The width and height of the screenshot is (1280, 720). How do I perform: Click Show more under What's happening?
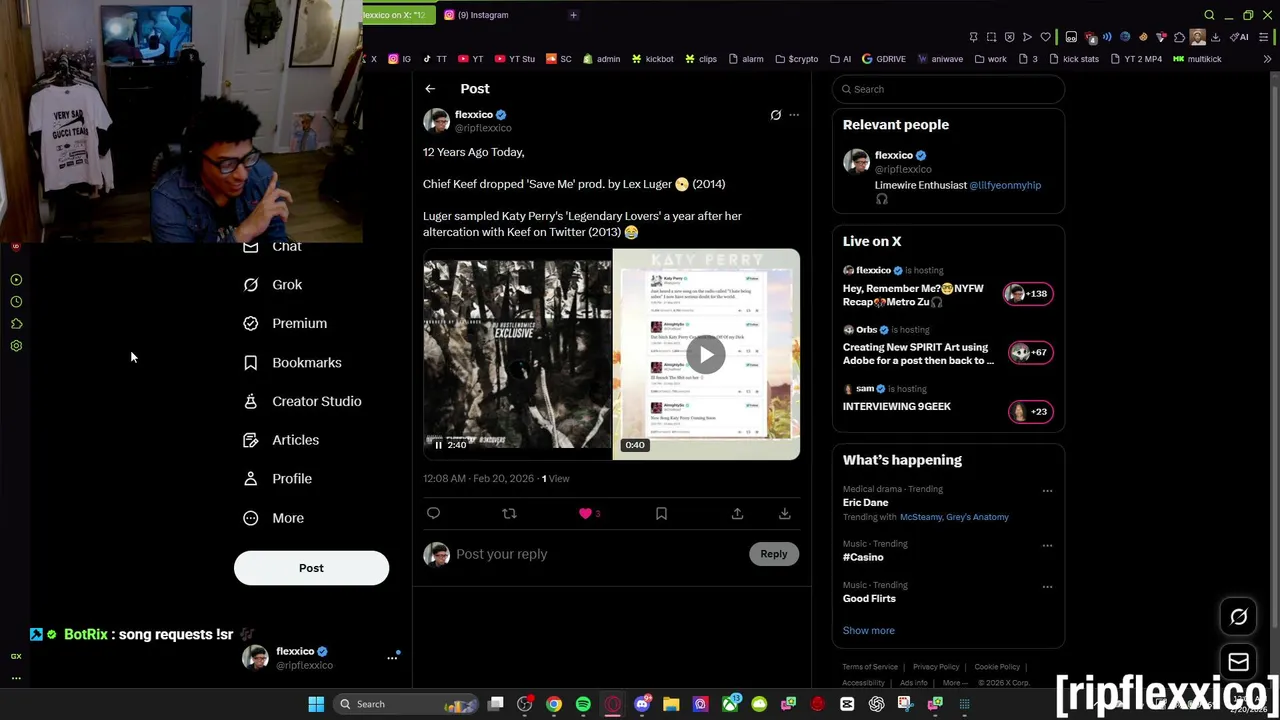click(869, 631)
